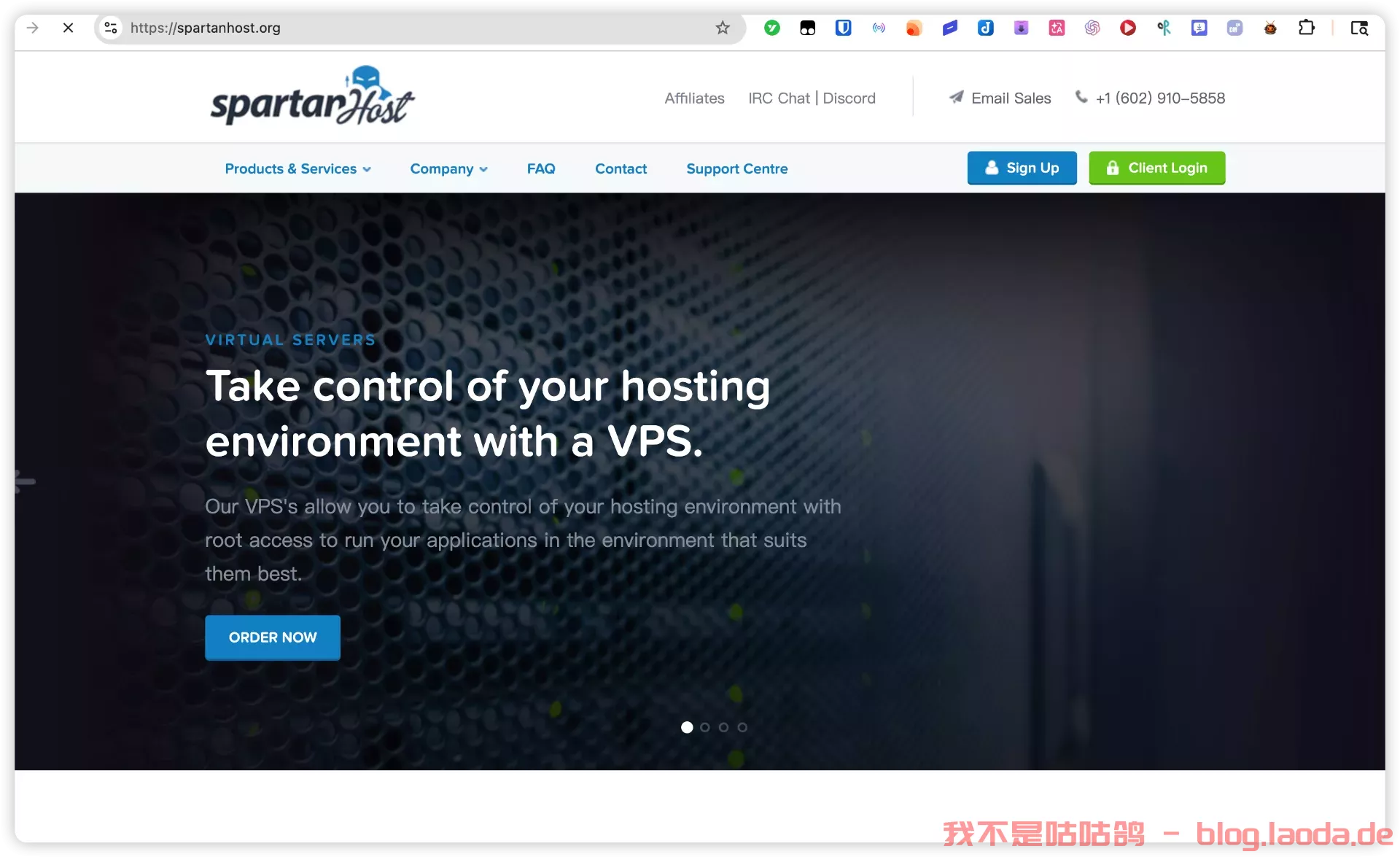Open the browser Extensions puzzle icon
Viewport: 1400px width, 857px height.
click(x=1306, y=28)
